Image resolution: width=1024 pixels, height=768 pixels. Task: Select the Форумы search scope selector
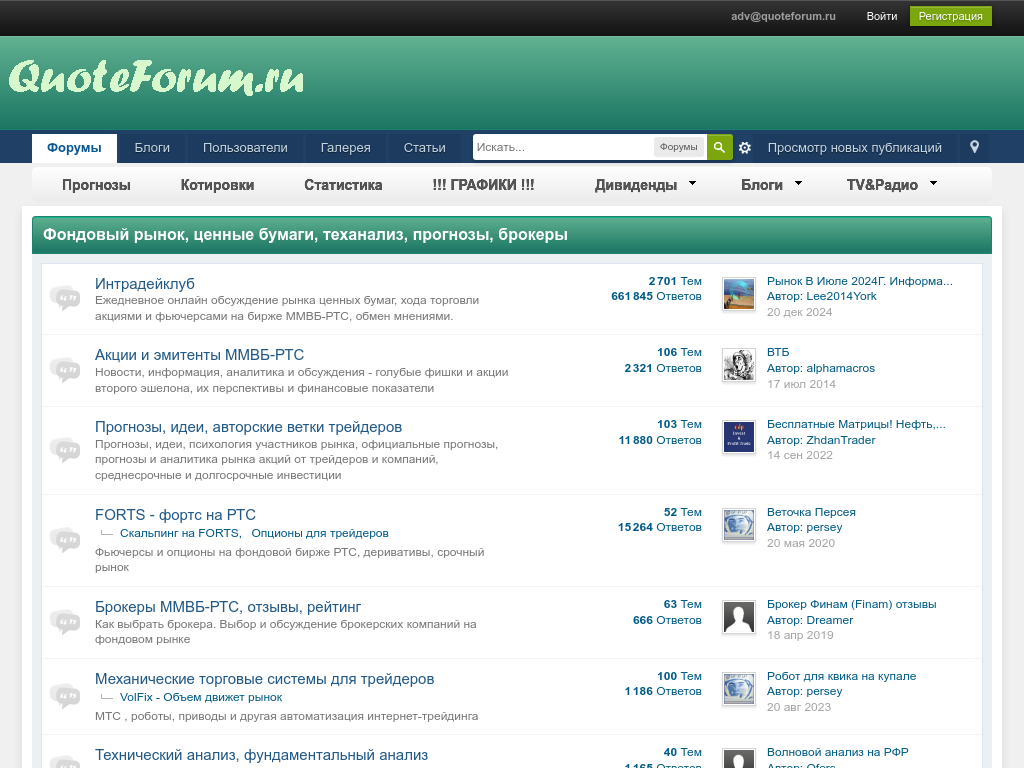pyautogui.click(x=679, y=147)
